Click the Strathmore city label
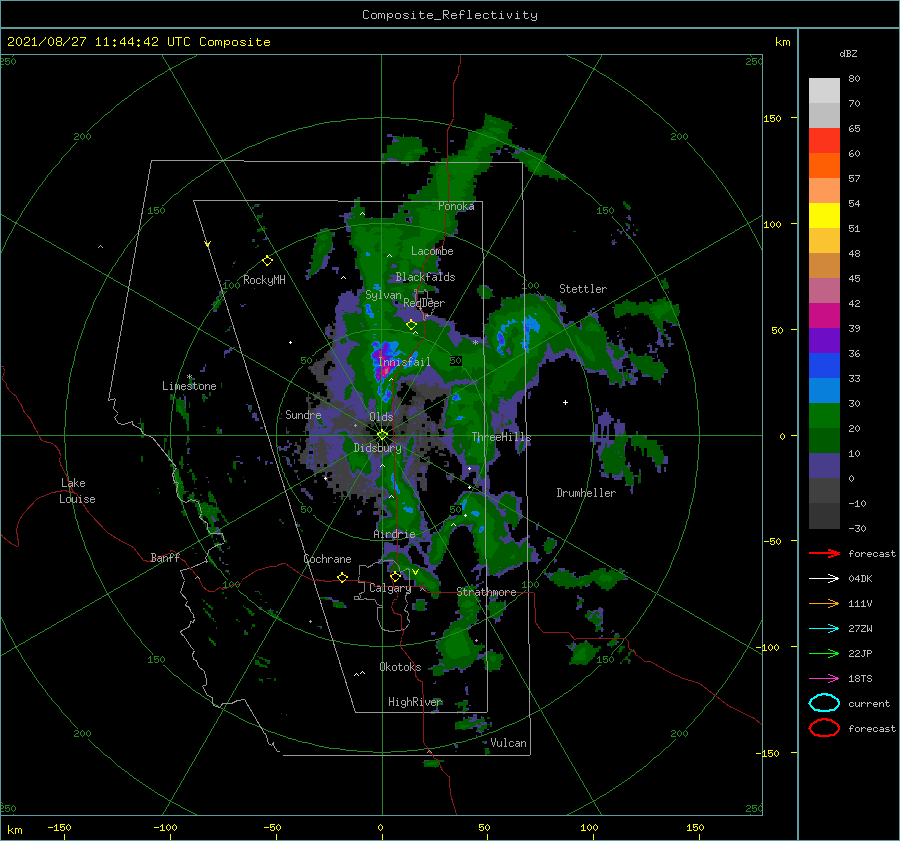The image size is (900, 841). (x=486, y=592)
